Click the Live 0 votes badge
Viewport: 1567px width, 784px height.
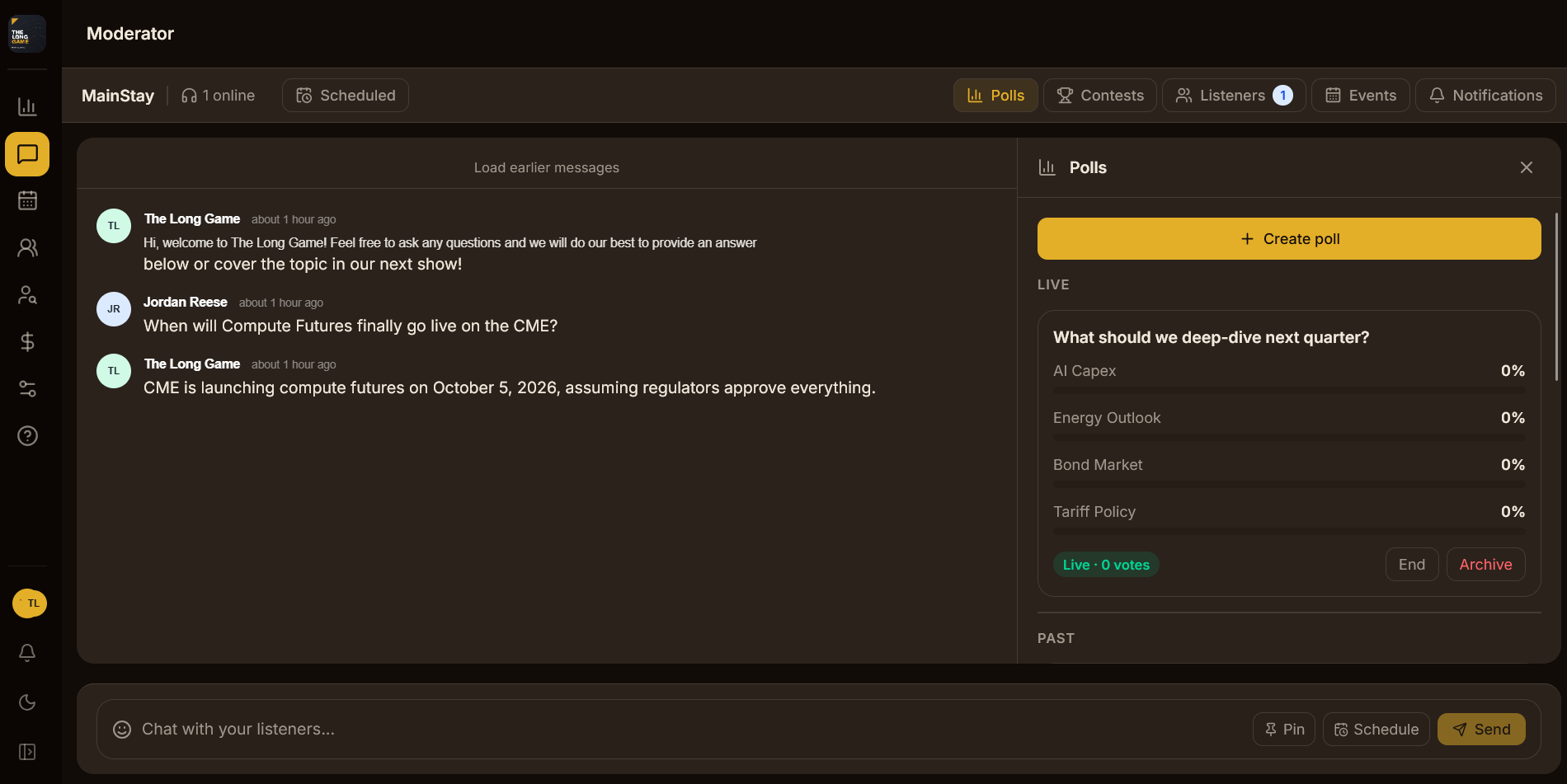[1106, 565]
